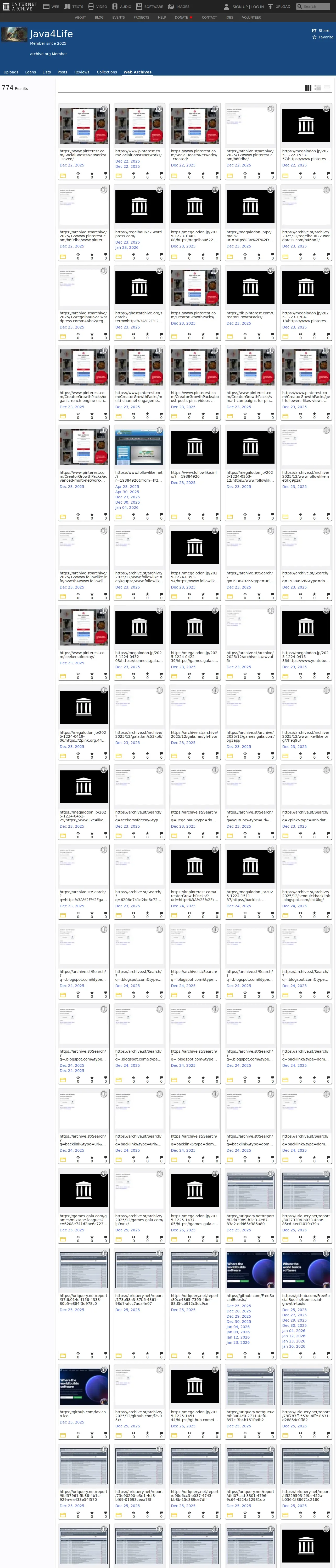
Task: Open the Posts tab
Action: 62,72
